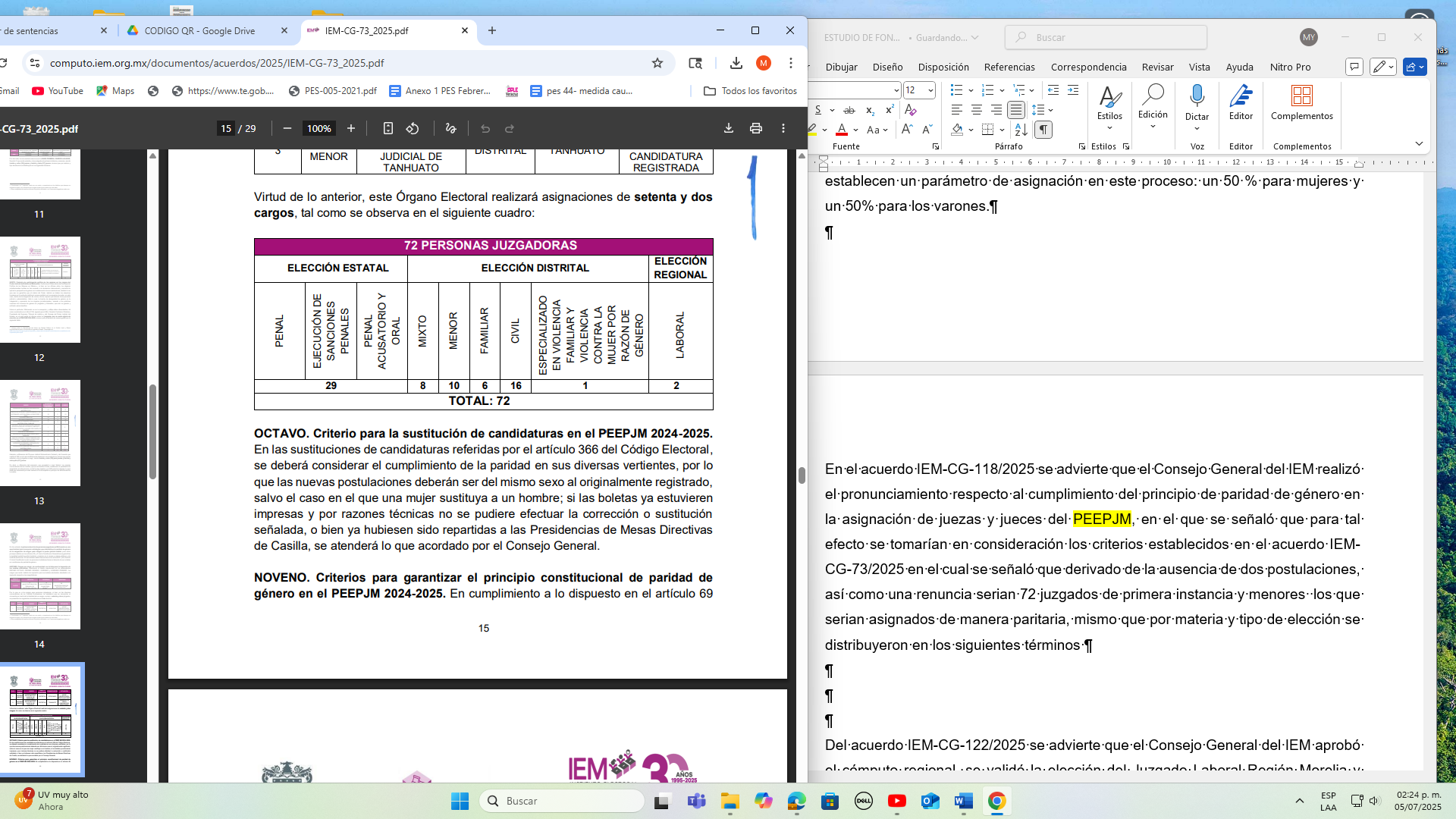Decrease font size in Word
The width and height of the screenshot is (1456, 819).
(x=927, y=130)
